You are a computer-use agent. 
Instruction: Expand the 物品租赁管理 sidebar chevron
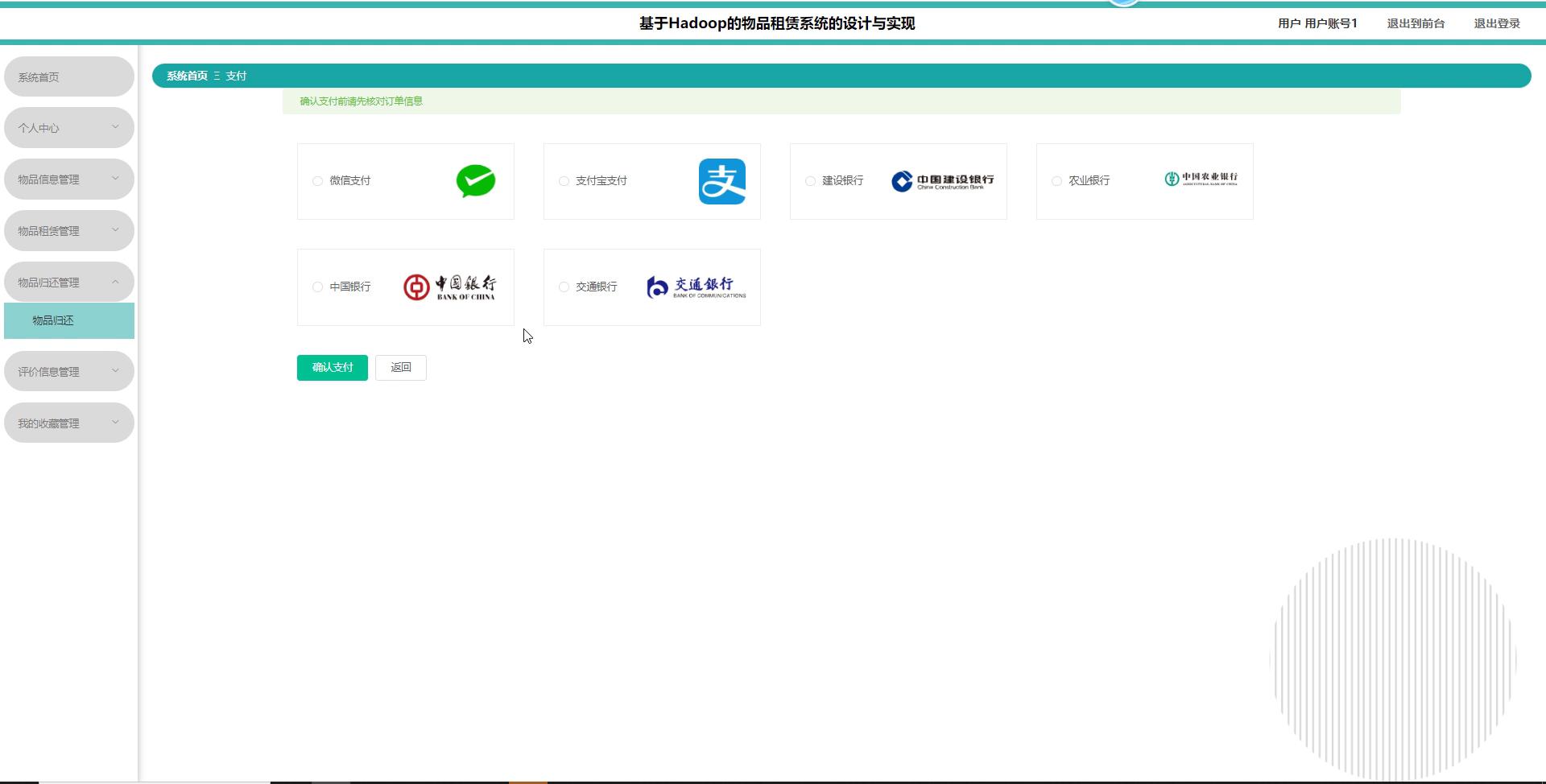115,230
